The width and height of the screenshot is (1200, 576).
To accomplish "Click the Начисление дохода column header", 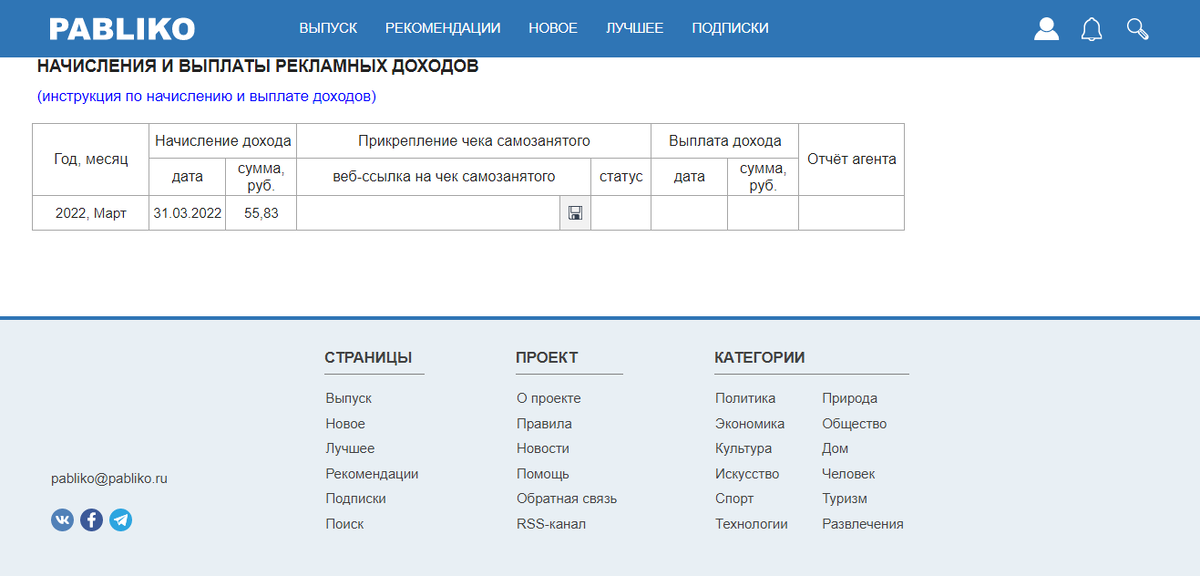I will click(x=223, y=141).
